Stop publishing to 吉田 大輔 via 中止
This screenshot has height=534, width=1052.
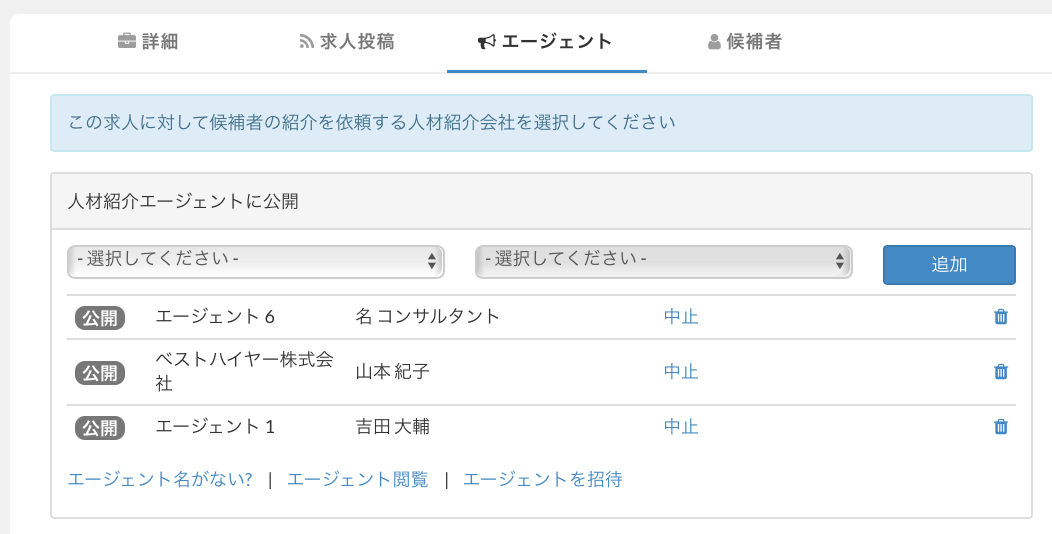pos(681,427)
